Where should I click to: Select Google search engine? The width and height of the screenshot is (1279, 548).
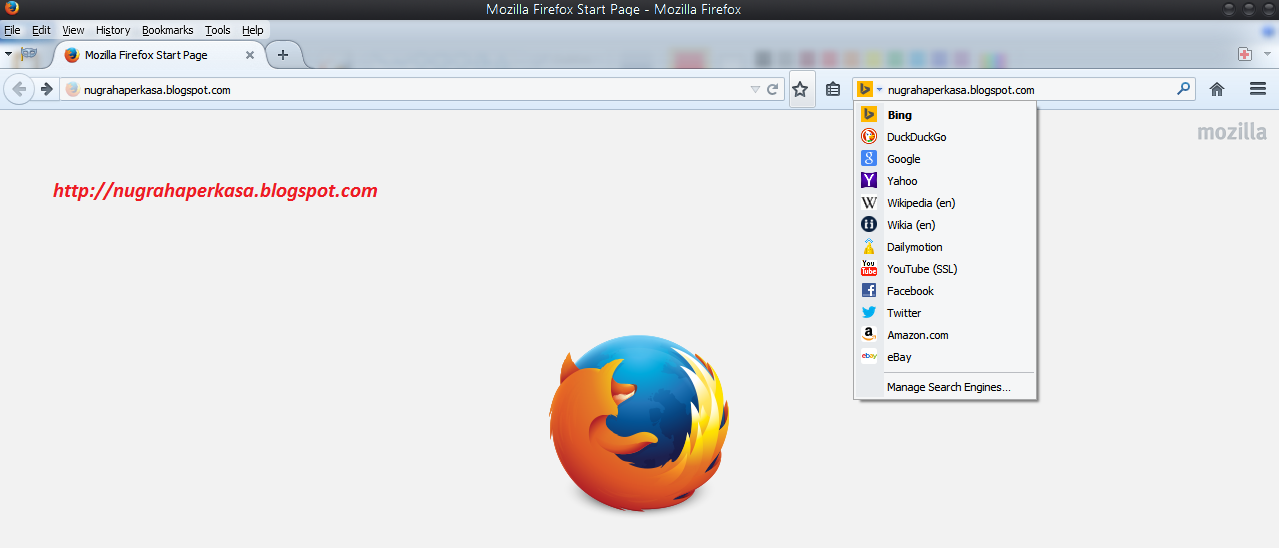point(945,159)
